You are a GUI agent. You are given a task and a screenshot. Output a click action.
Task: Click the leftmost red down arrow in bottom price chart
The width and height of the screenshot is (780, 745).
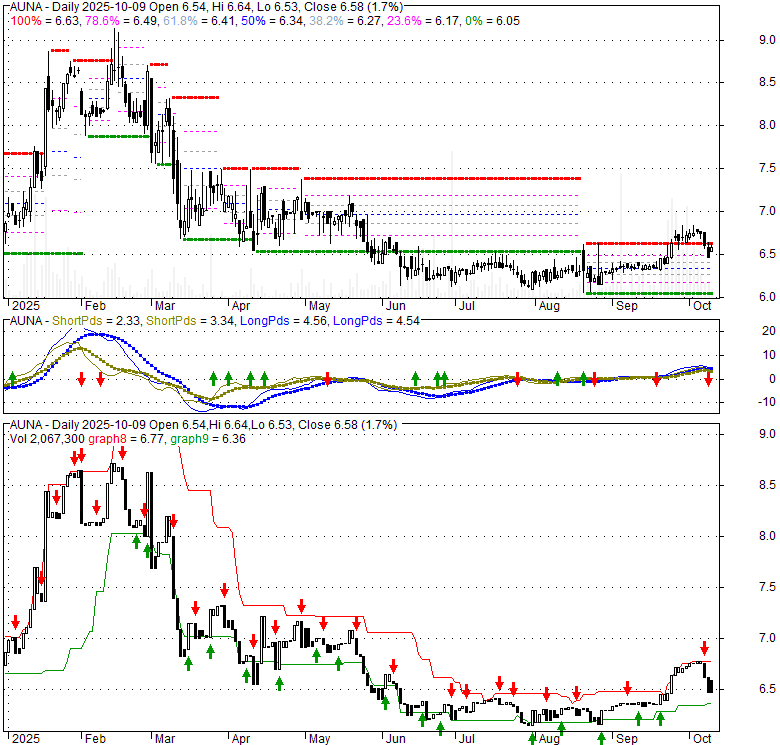click(x=15, y=622)
